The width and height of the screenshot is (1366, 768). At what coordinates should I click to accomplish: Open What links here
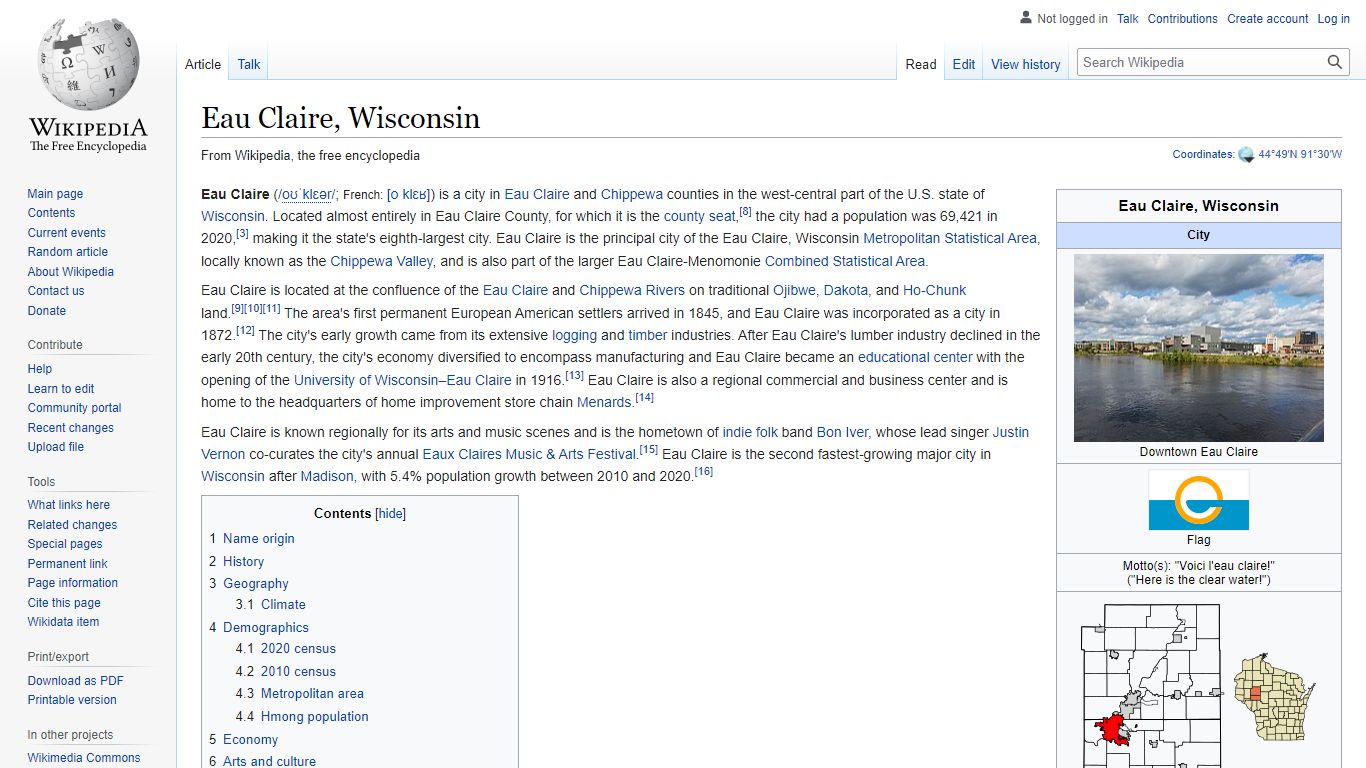point(69,505)
